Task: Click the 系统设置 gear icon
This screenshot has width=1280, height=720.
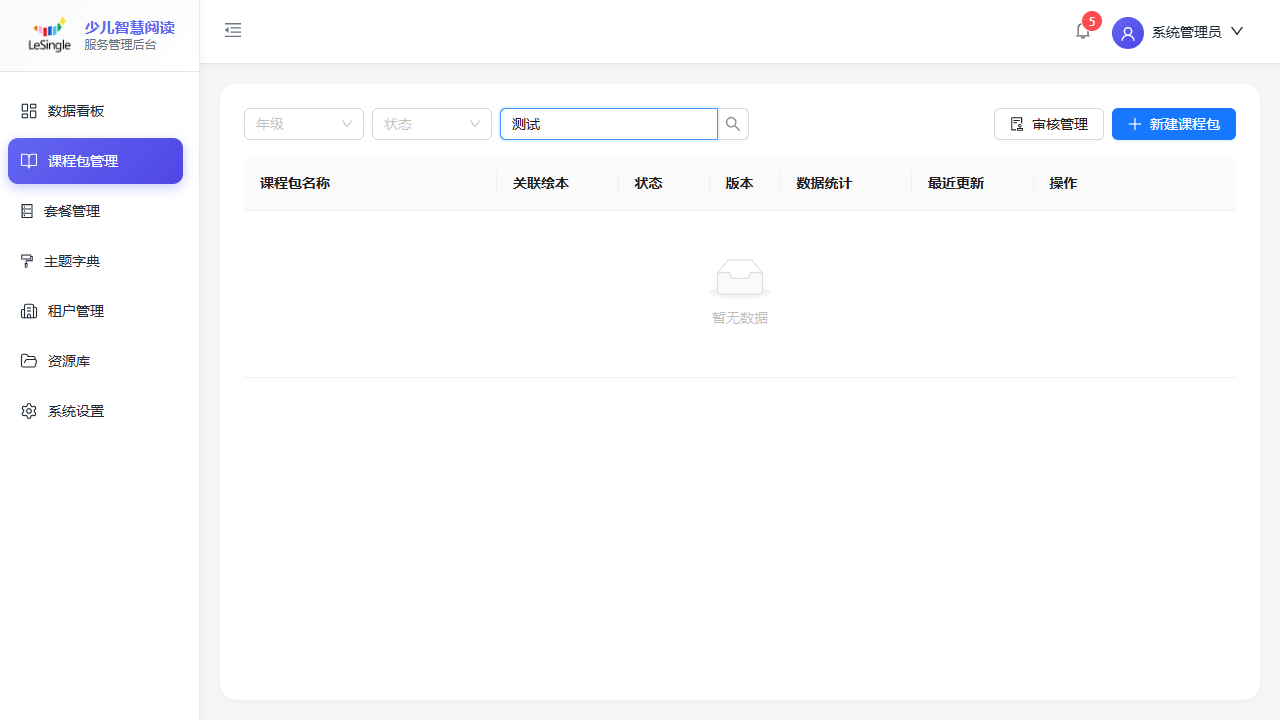Action: pyautogui.click(x=29, y=411)
